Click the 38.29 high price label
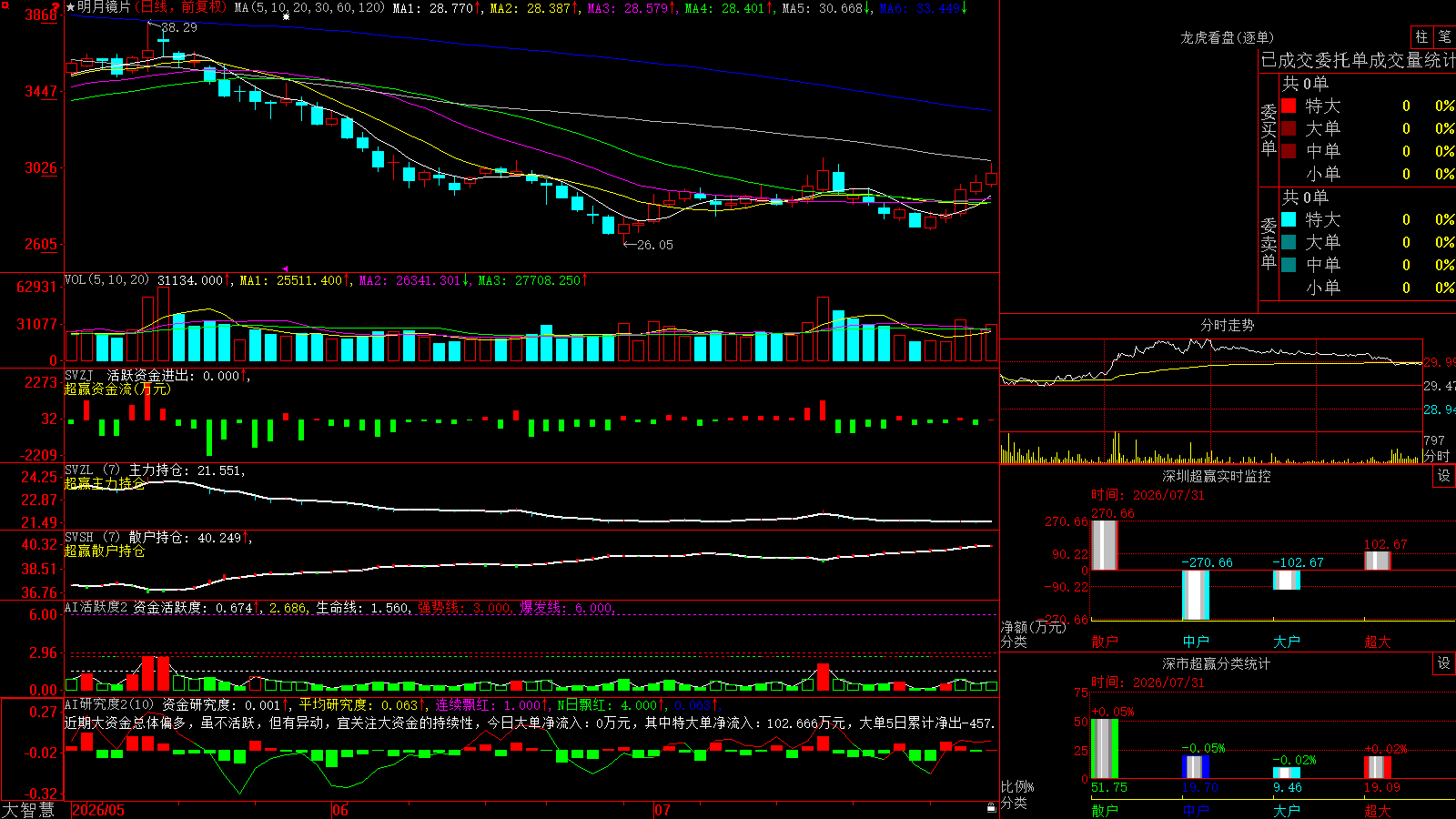Image resolution: width=1456 pixels, height=819 pixels. pos(179,27)
